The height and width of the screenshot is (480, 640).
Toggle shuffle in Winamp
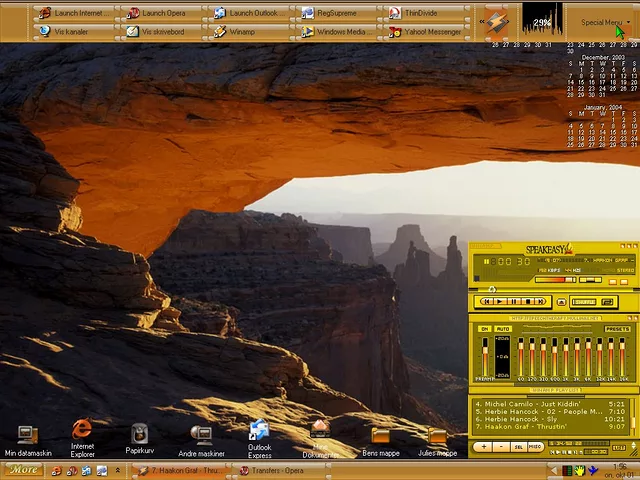coord(584,302)
